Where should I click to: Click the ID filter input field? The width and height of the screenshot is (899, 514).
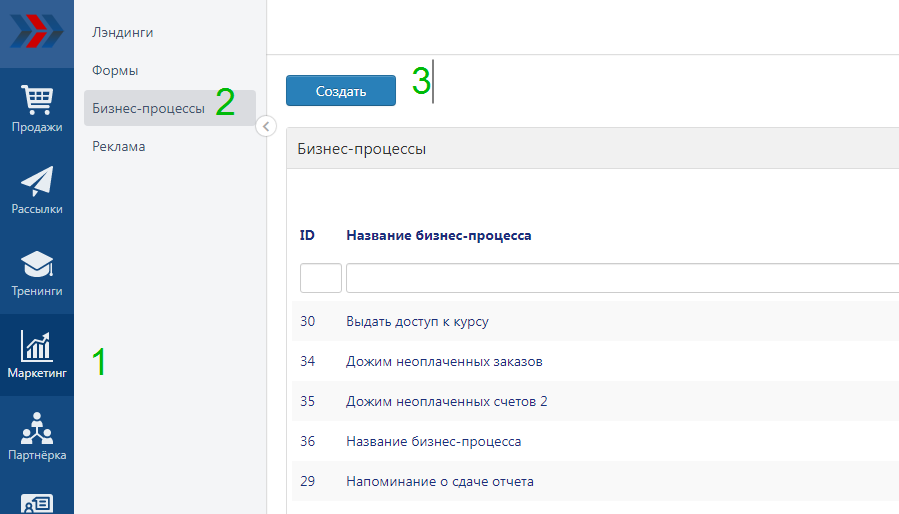[x=320, y=278]
